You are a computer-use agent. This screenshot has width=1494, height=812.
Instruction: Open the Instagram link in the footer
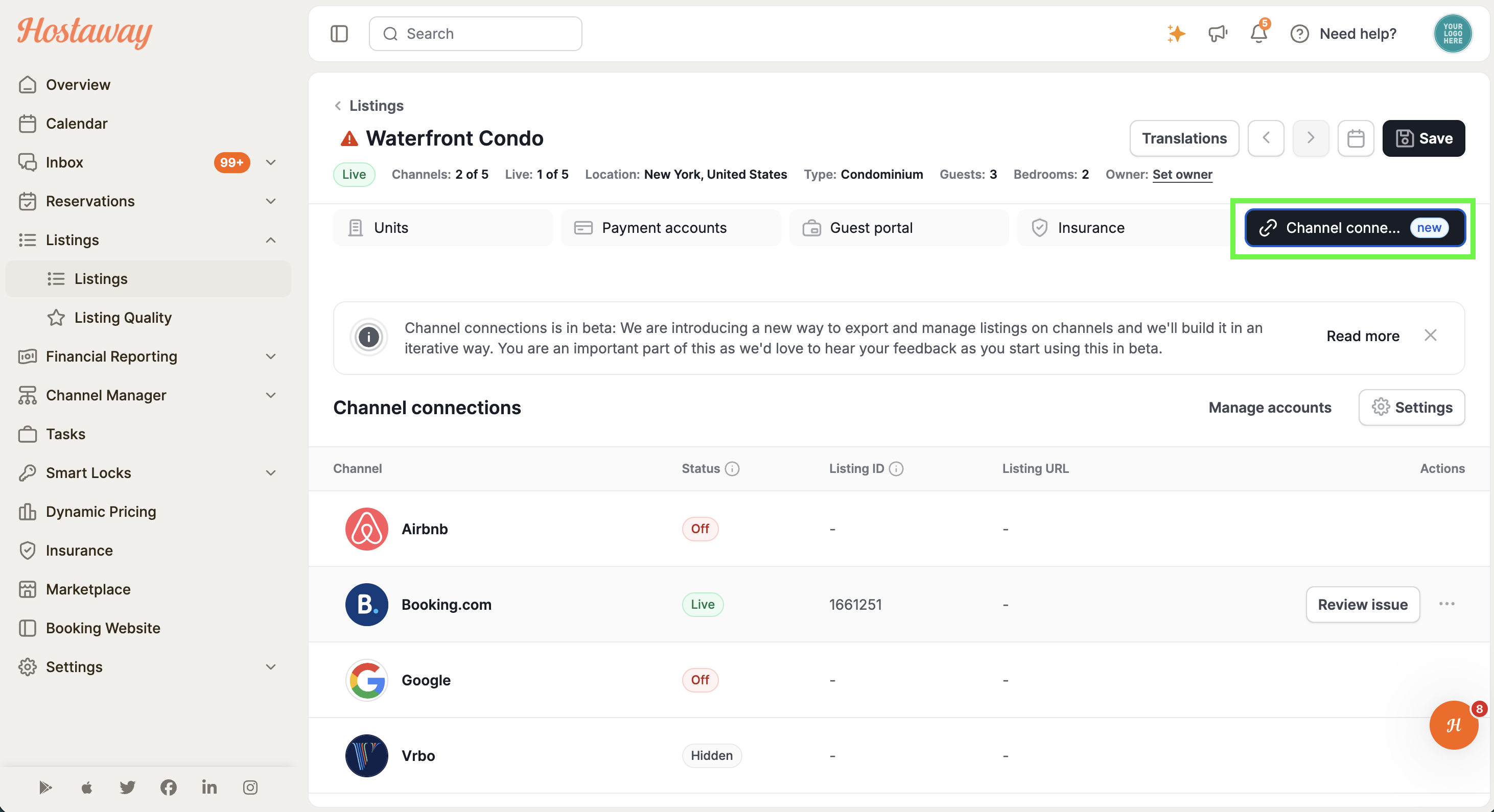[x=250, y=787]
